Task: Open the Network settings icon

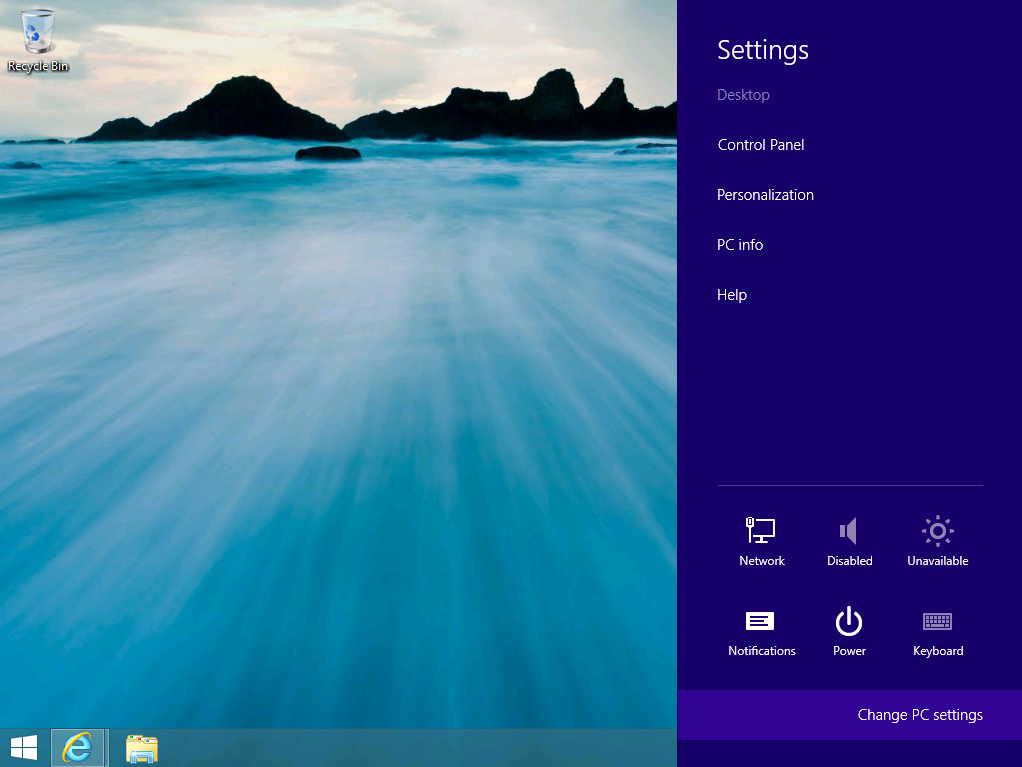Action: [761, 541]
